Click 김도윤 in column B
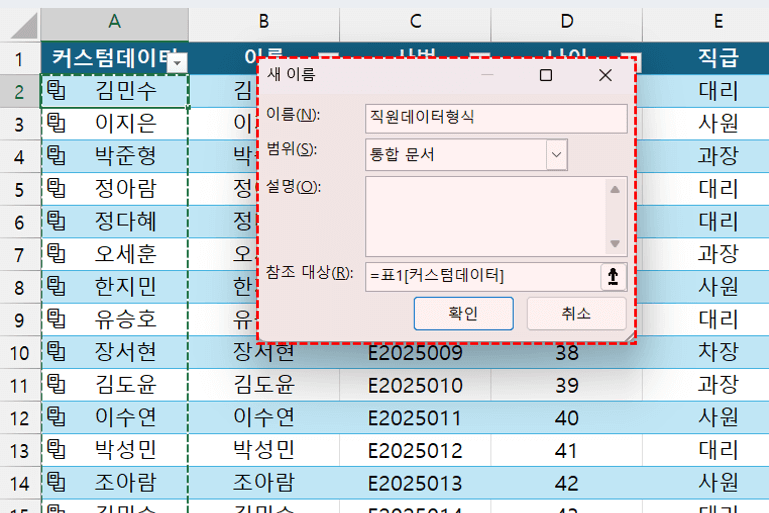Viewport: 769px width, 513px height. point(264,385)
